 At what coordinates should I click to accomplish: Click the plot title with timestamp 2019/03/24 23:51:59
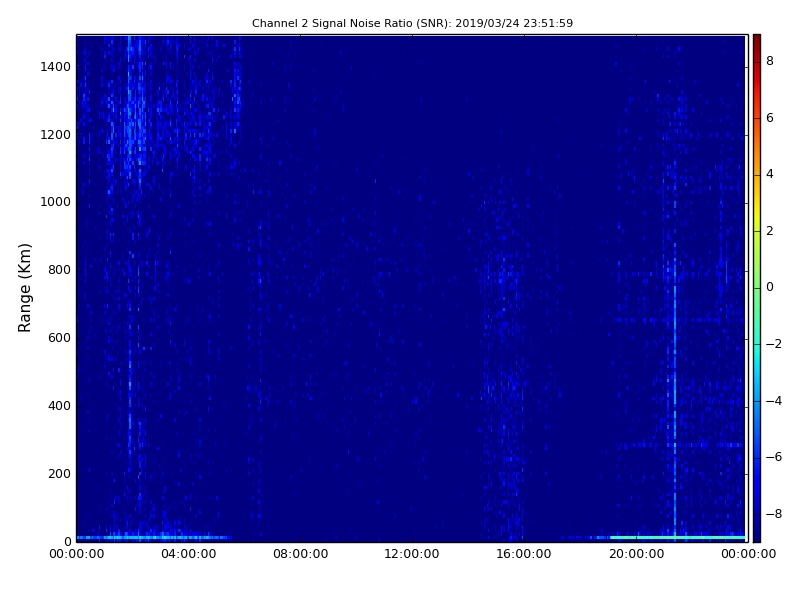click(412, 23)
